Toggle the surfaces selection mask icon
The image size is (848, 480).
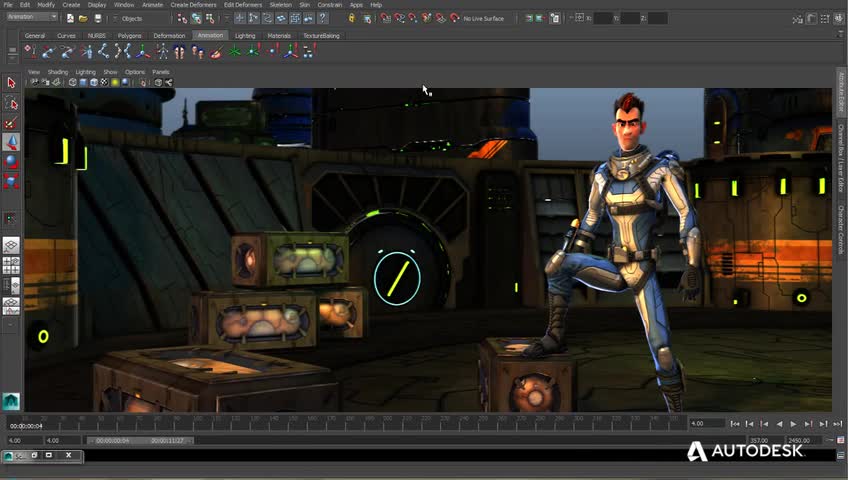click(x=281, y=18)
